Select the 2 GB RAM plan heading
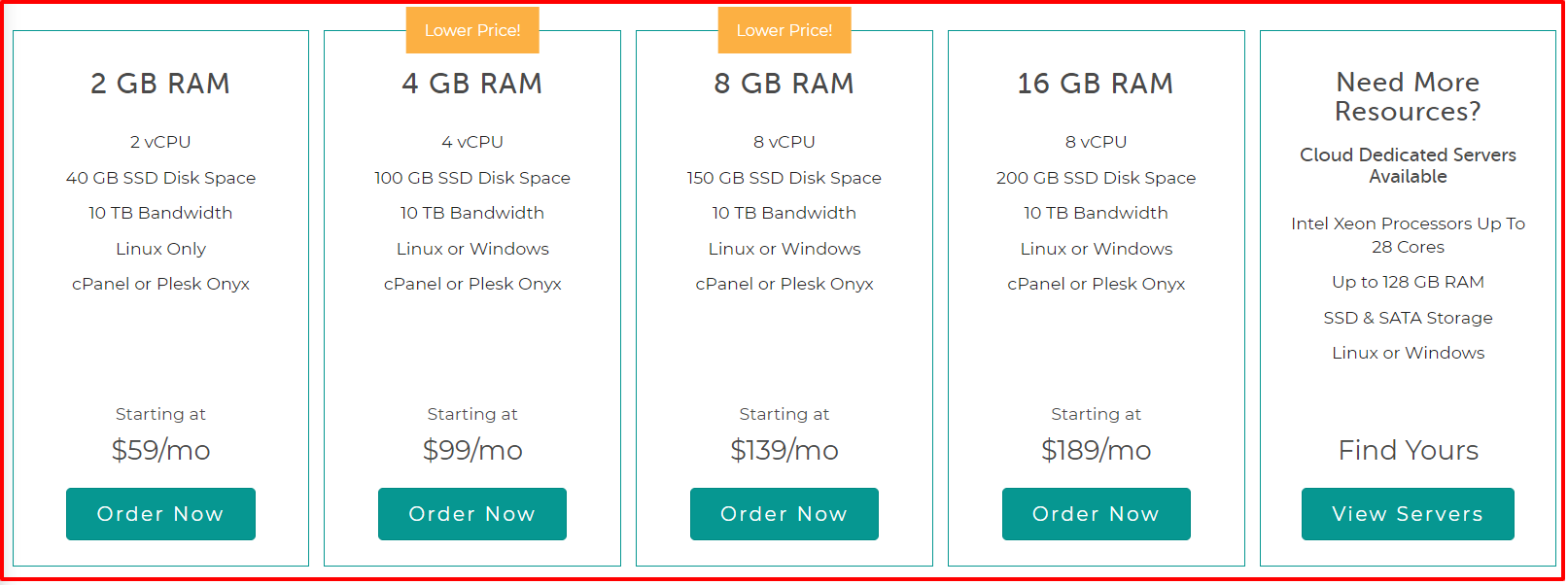Screen dimensions: 1568x585 [x=159, y=84]
